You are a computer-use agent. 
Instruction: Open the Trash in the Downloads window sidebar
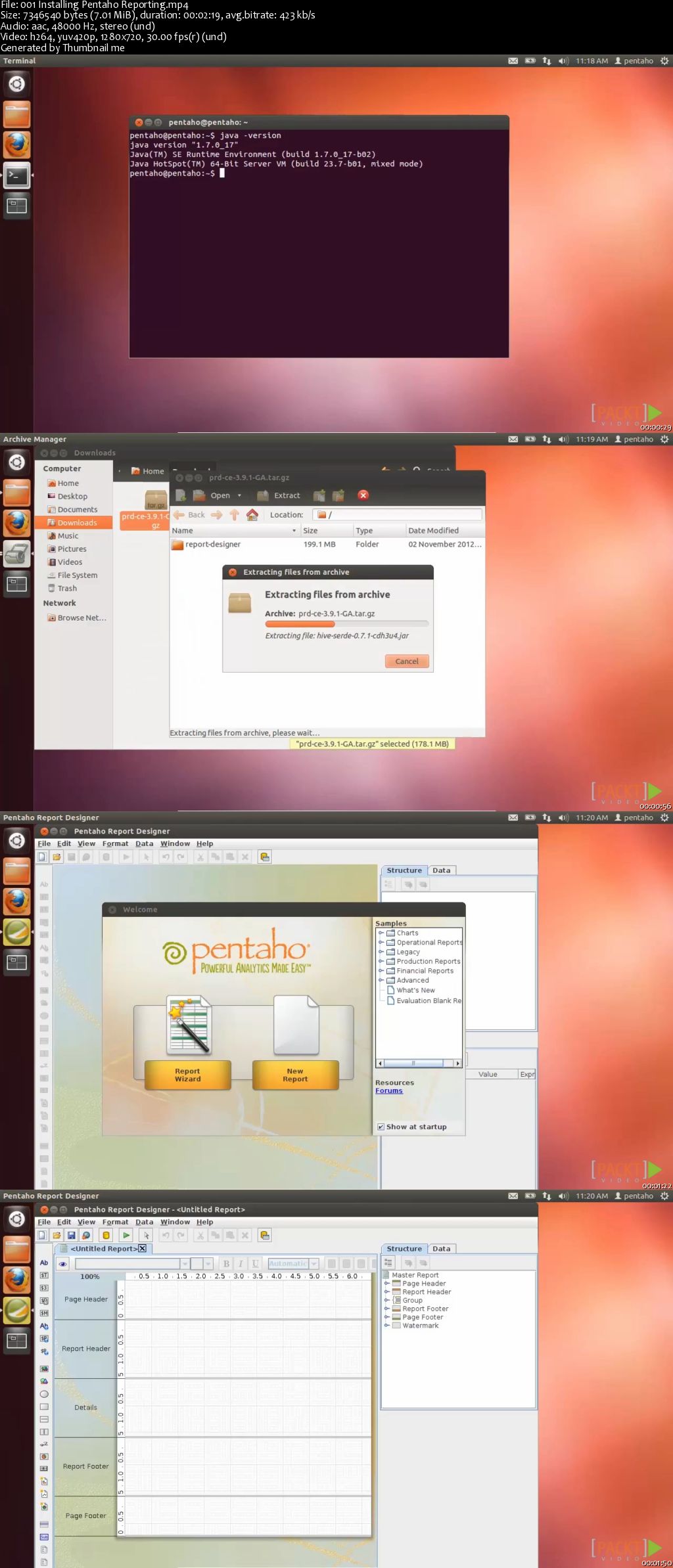[67, 589]
